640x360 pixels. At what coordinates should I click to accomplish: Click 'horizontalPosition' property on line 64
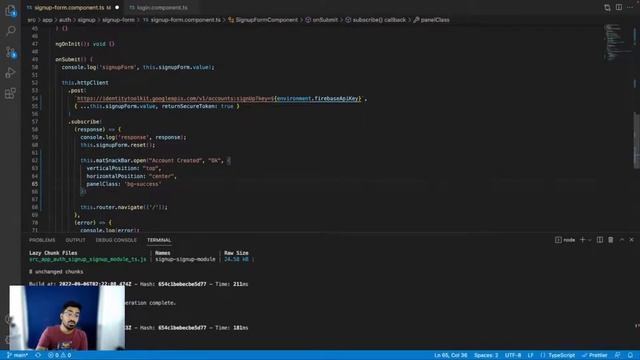[x=115, y=176]
